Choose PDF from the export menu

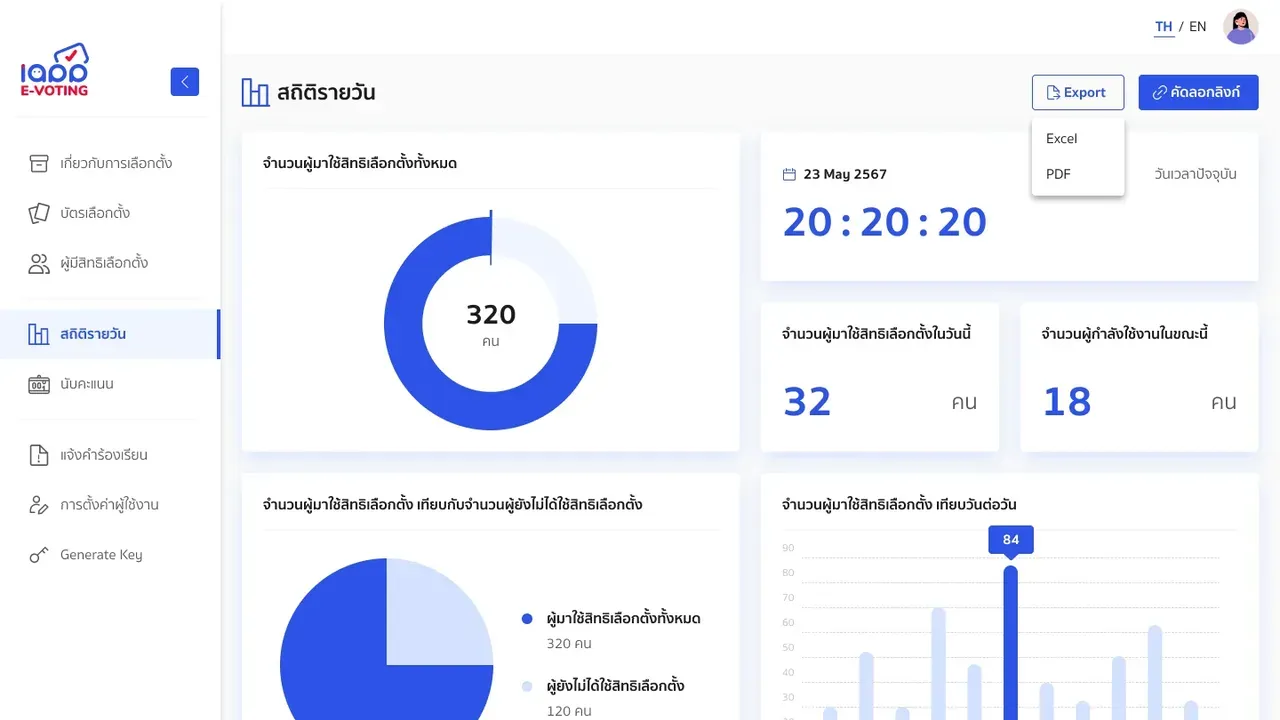[x=1078, y=174]
